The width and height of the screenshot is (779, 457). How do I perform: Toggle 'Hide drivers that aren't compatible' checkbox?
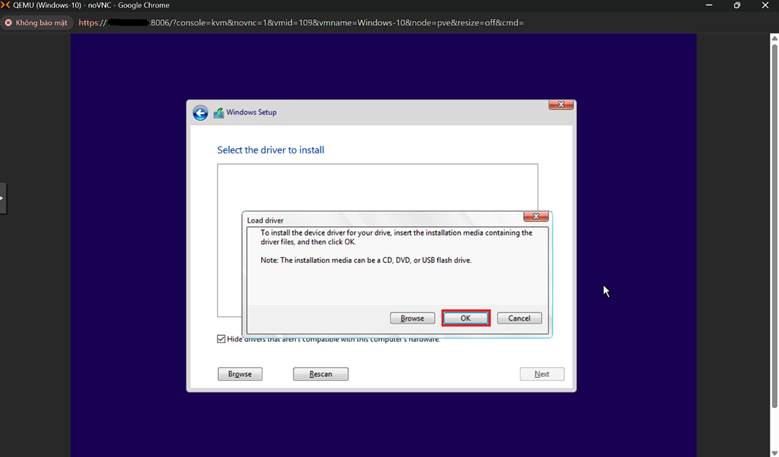tap(222, 339)
